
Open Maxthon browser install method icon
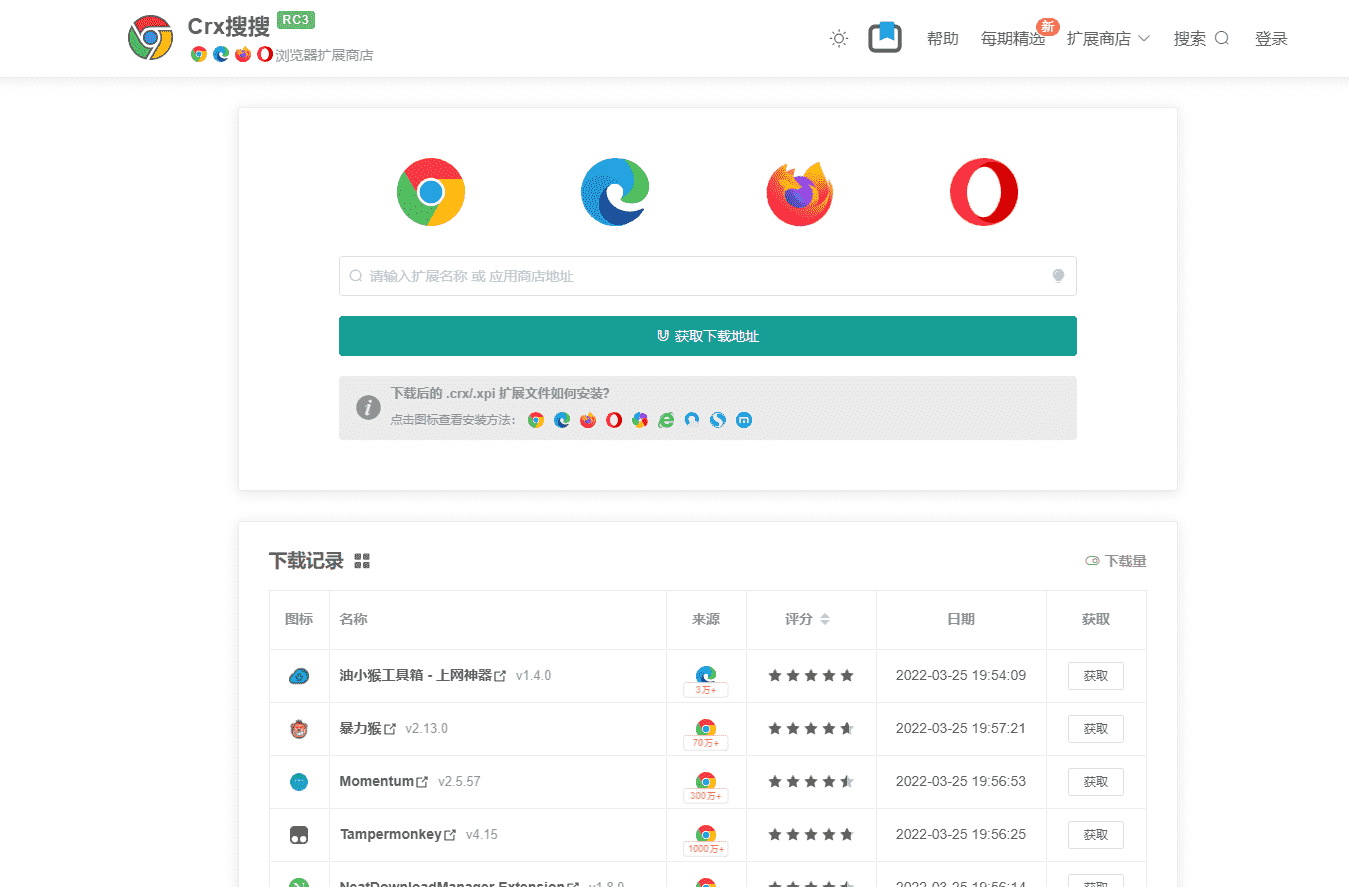tap(744, 420)
